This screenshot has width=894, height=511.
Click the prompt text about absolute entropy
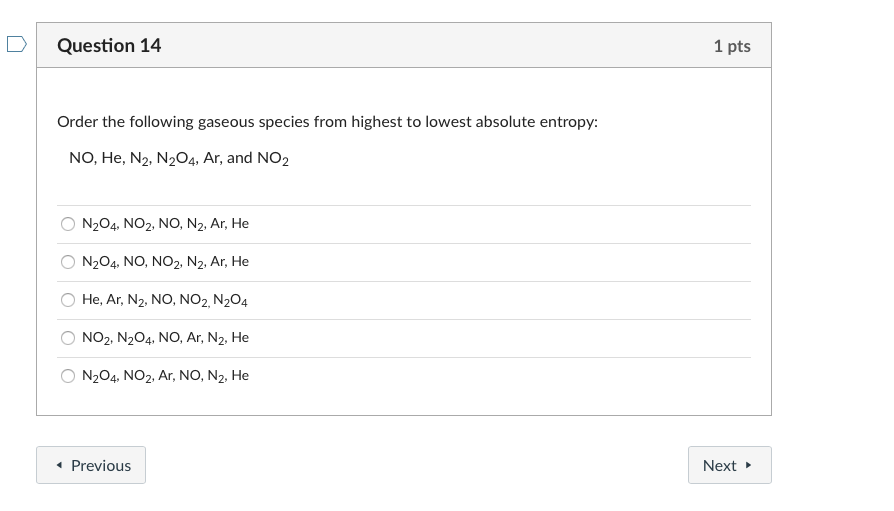pyautogui.click(x=327, y=122)
